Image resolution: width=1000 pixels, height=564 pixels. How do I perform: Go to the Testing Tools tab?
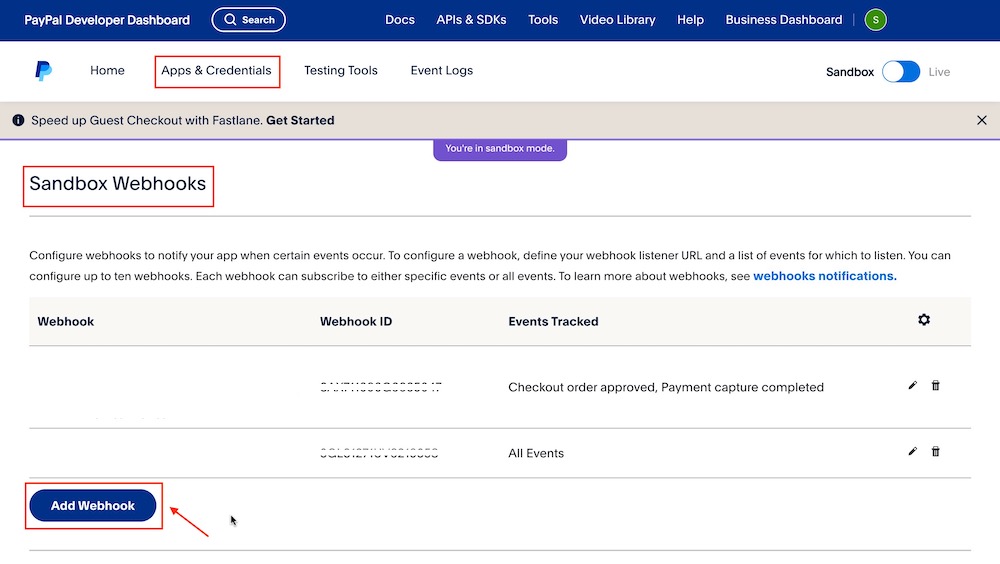(341, 71)
